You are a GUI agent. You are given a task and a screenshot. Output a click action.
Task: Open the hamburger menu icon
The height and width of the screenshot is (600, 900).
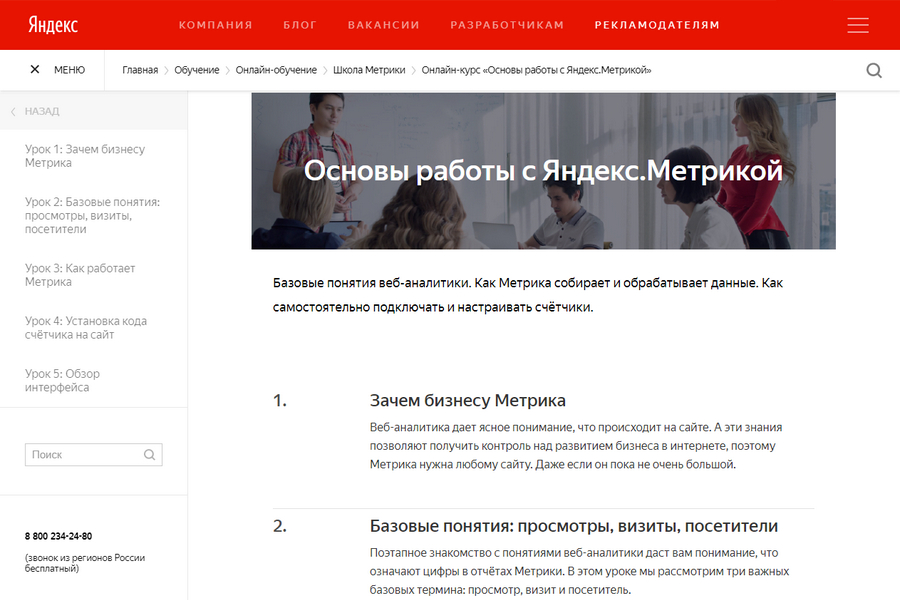pyautogui.click(x=857, y=25)
